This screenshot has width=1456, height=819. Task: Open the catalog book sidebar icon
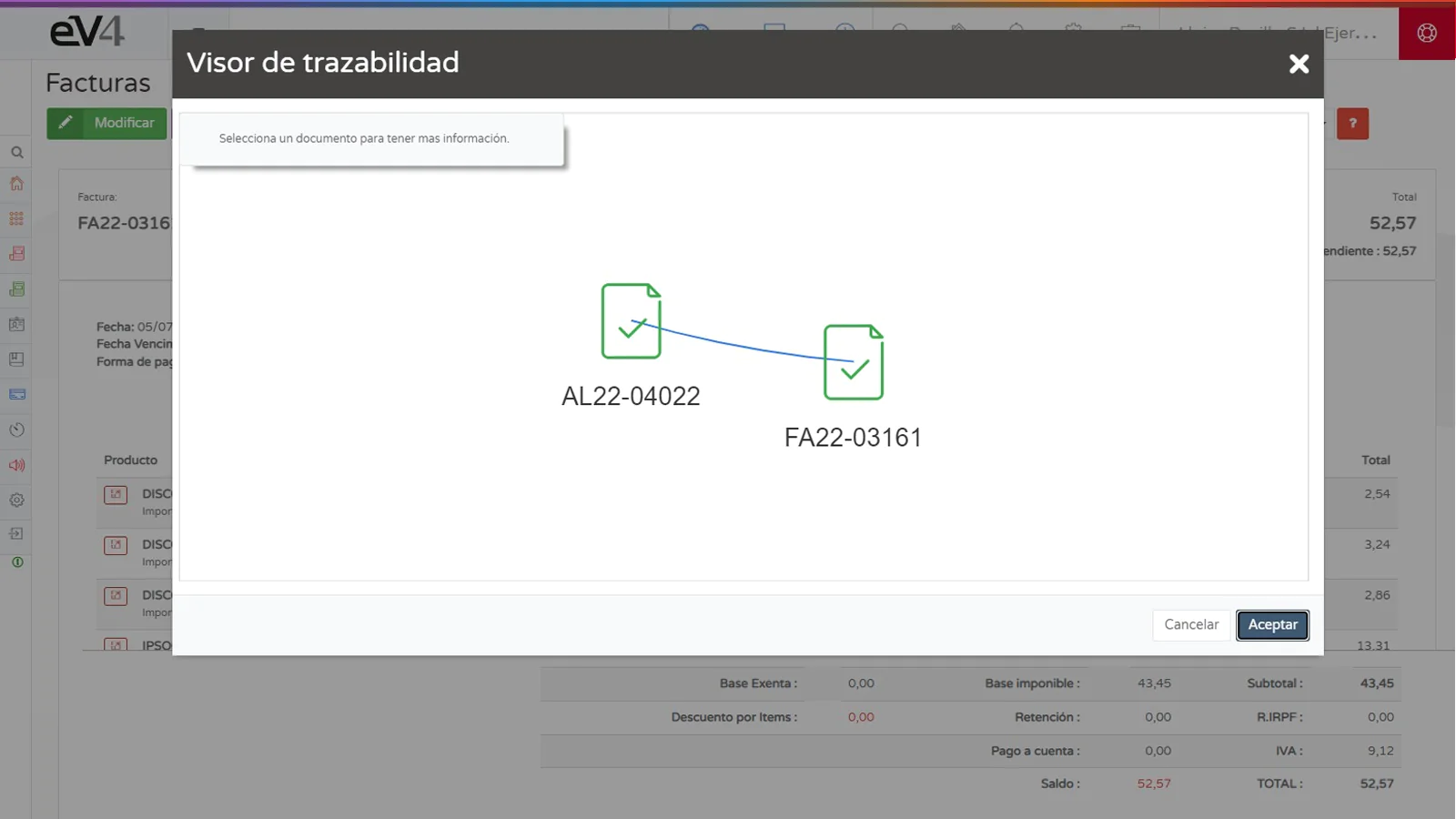point(16,359)
